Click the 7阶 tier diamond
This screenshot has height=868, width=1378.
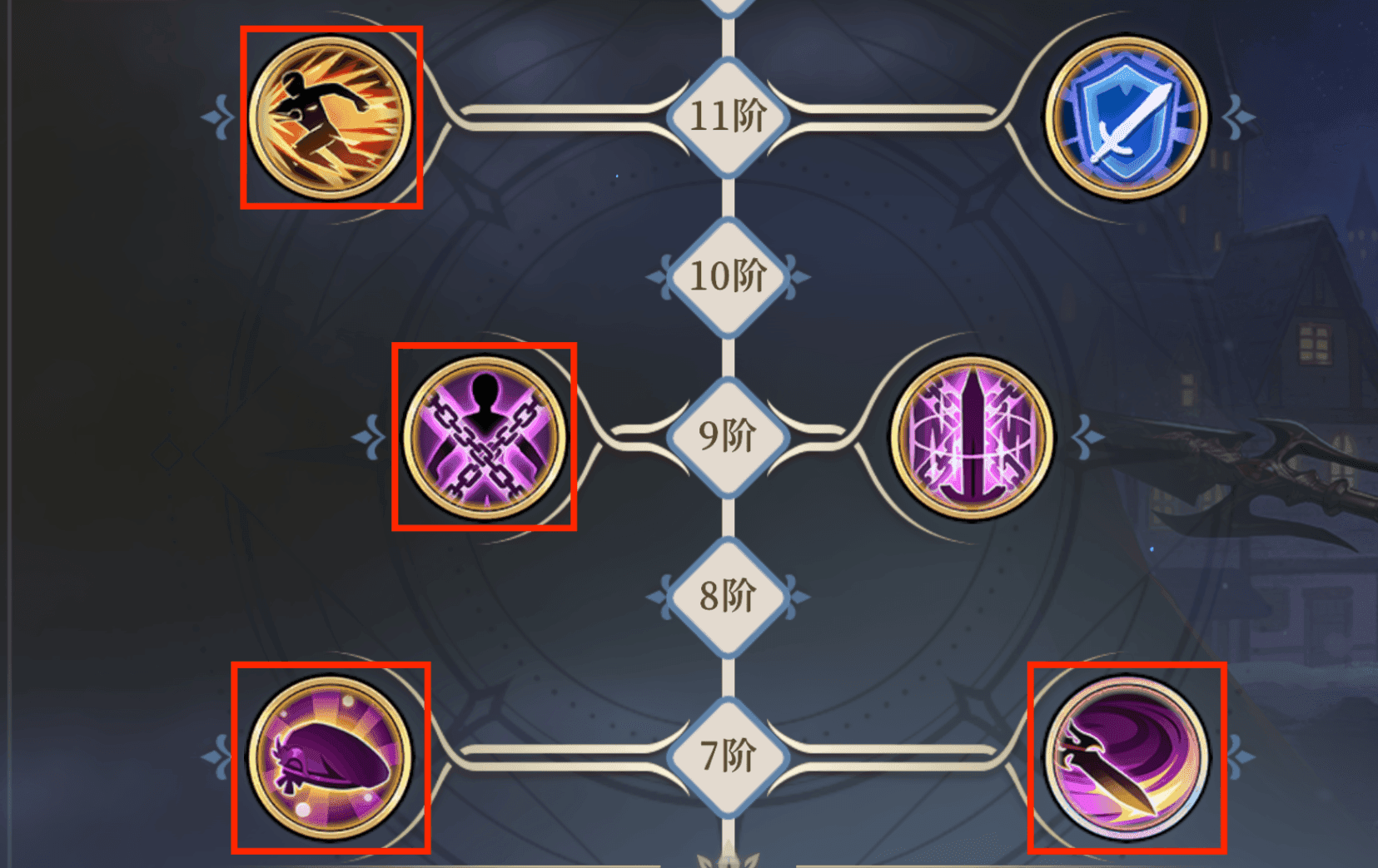coord(729,756)
